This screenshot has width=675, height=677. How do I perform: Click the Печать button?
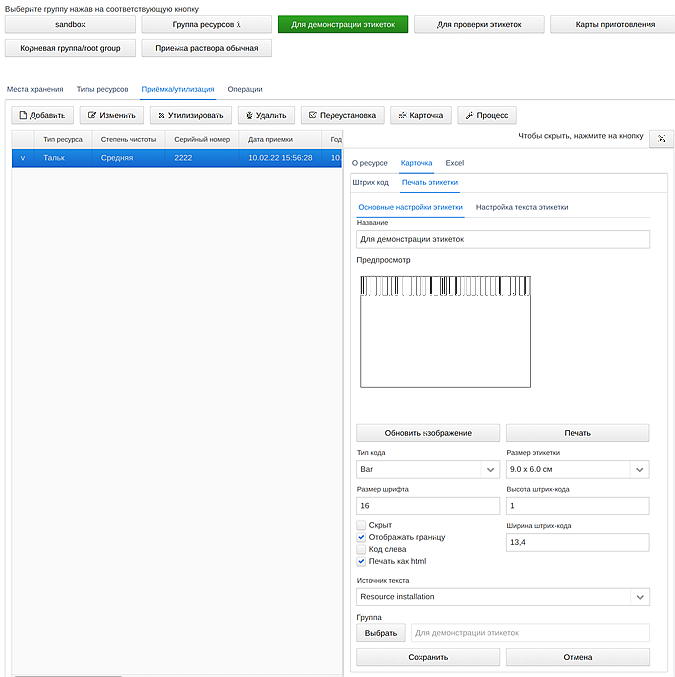pyautogui.click(x=577, y=433)
